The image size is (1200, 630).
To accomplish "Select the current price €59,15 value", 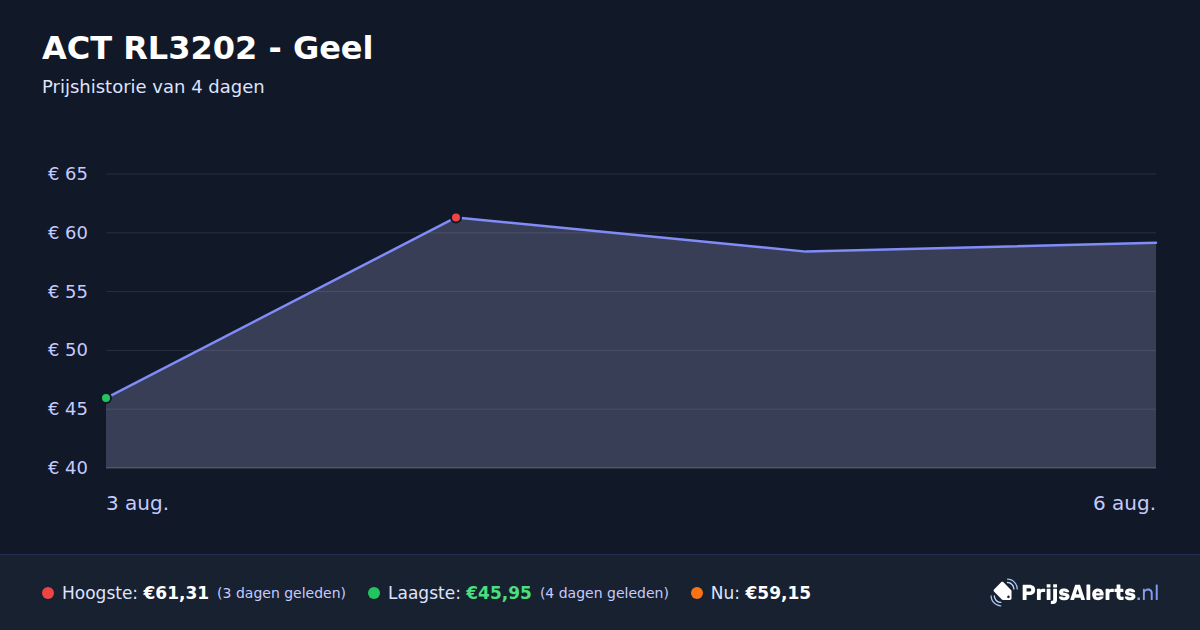I will click(778, 593).
